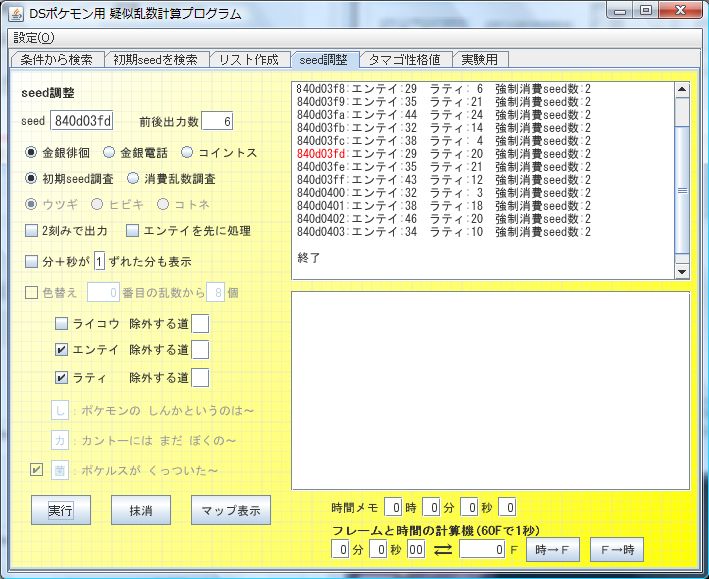
Task: Enable the エンテイを先に処理 checkbox
Action: [132, 231]
